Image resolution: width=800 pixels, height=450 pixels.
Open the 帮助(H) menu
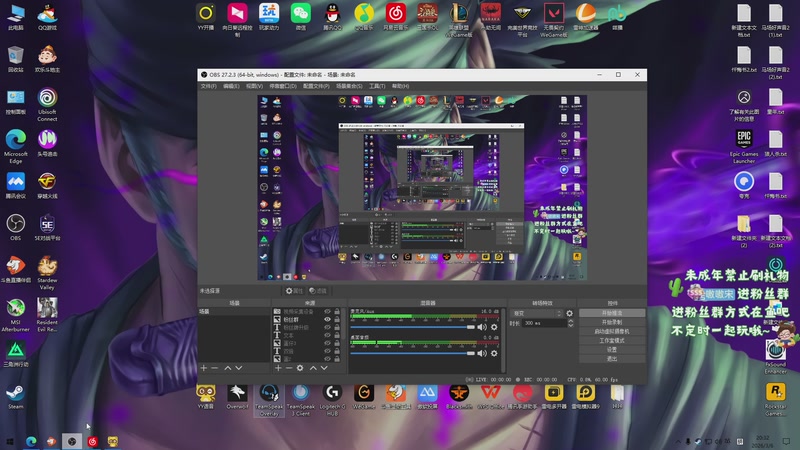pos(401,86)
